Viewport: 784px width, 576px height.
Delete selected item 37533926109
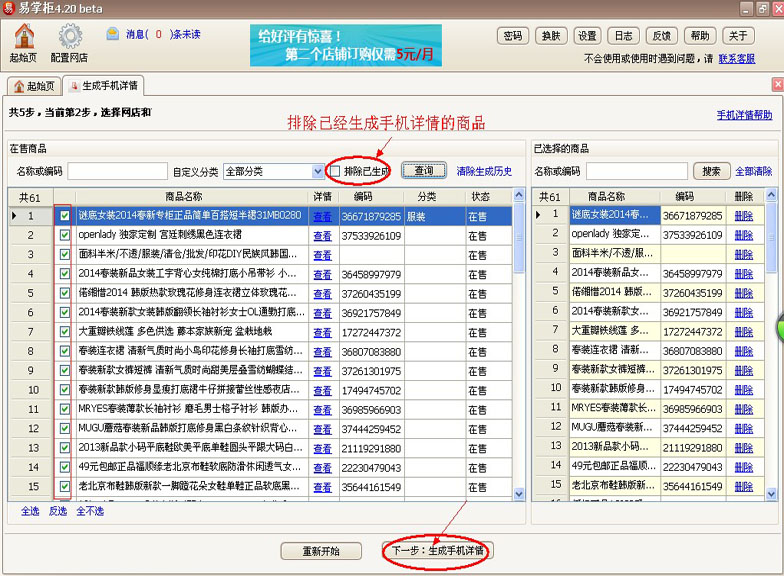click(744, 235)
